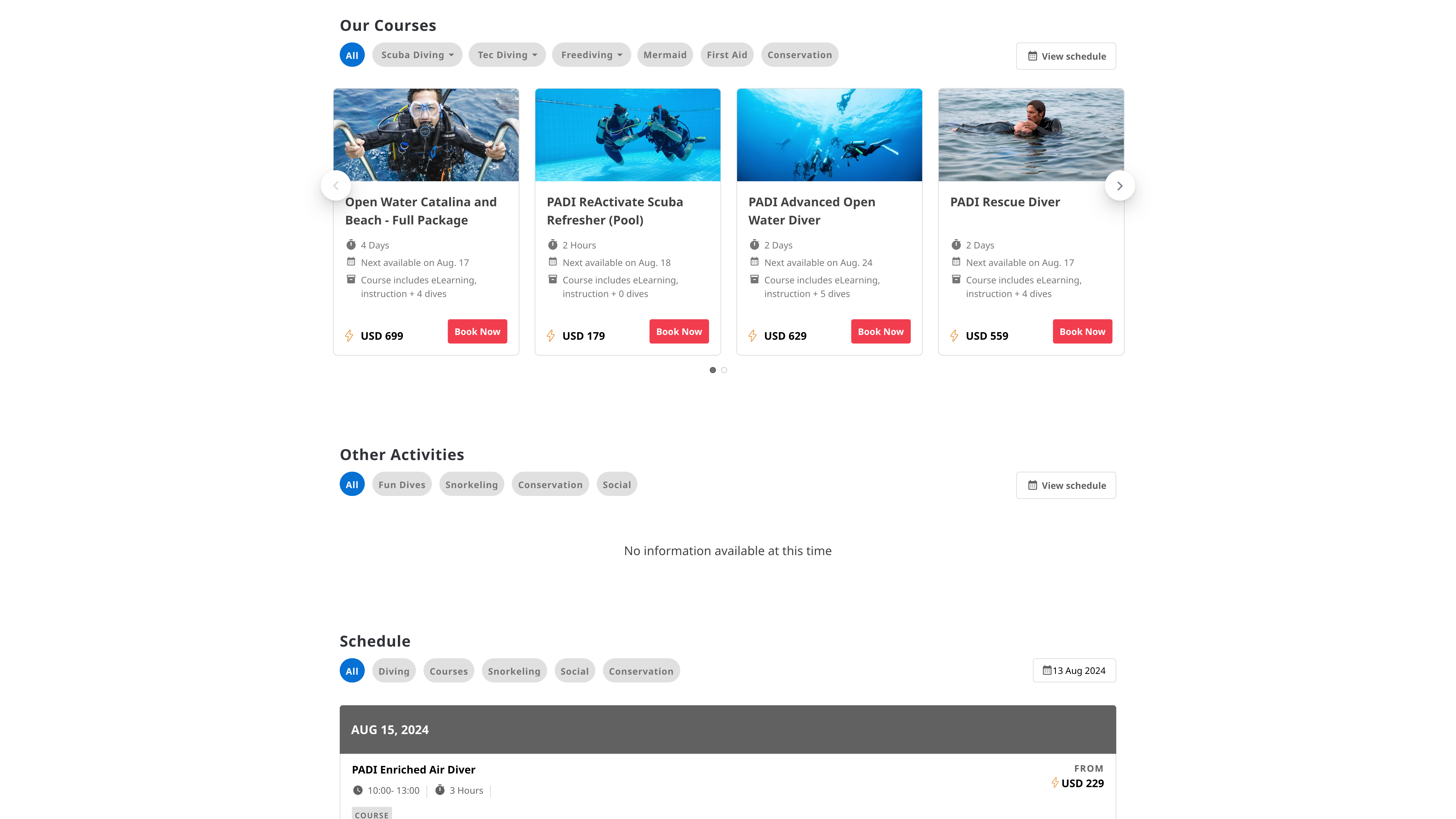This screenshot has width=1456, height=819.
Task: Click box icon in PADI Rescue Diver card
Action: click(x=956, y=279)
